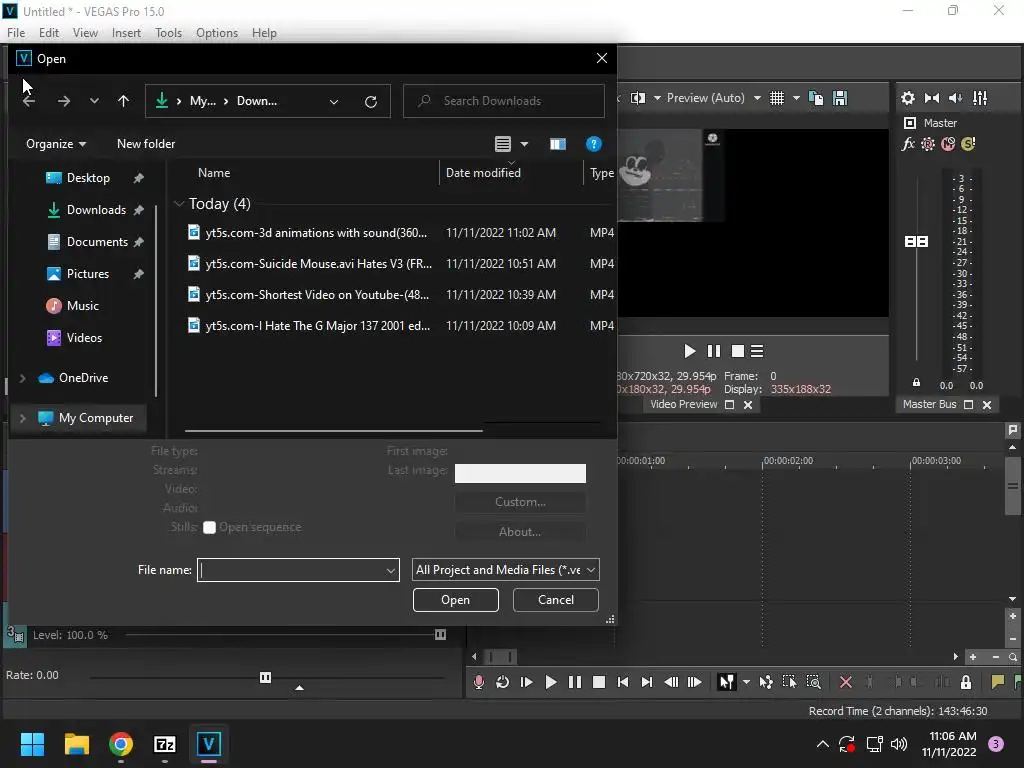Pause in Video Preview window
1024x768 pixels.
(x=714, y=351)
